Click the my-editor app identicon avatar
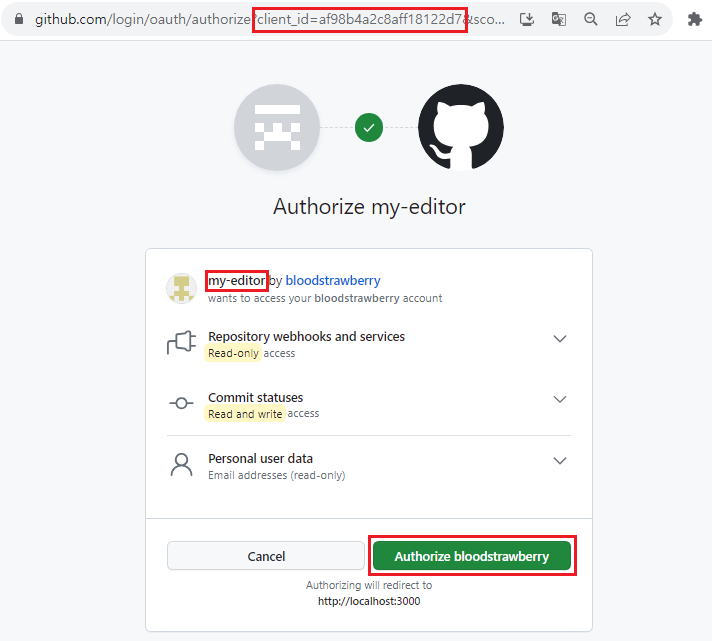712x641 pixels. [x=277, y=127]
